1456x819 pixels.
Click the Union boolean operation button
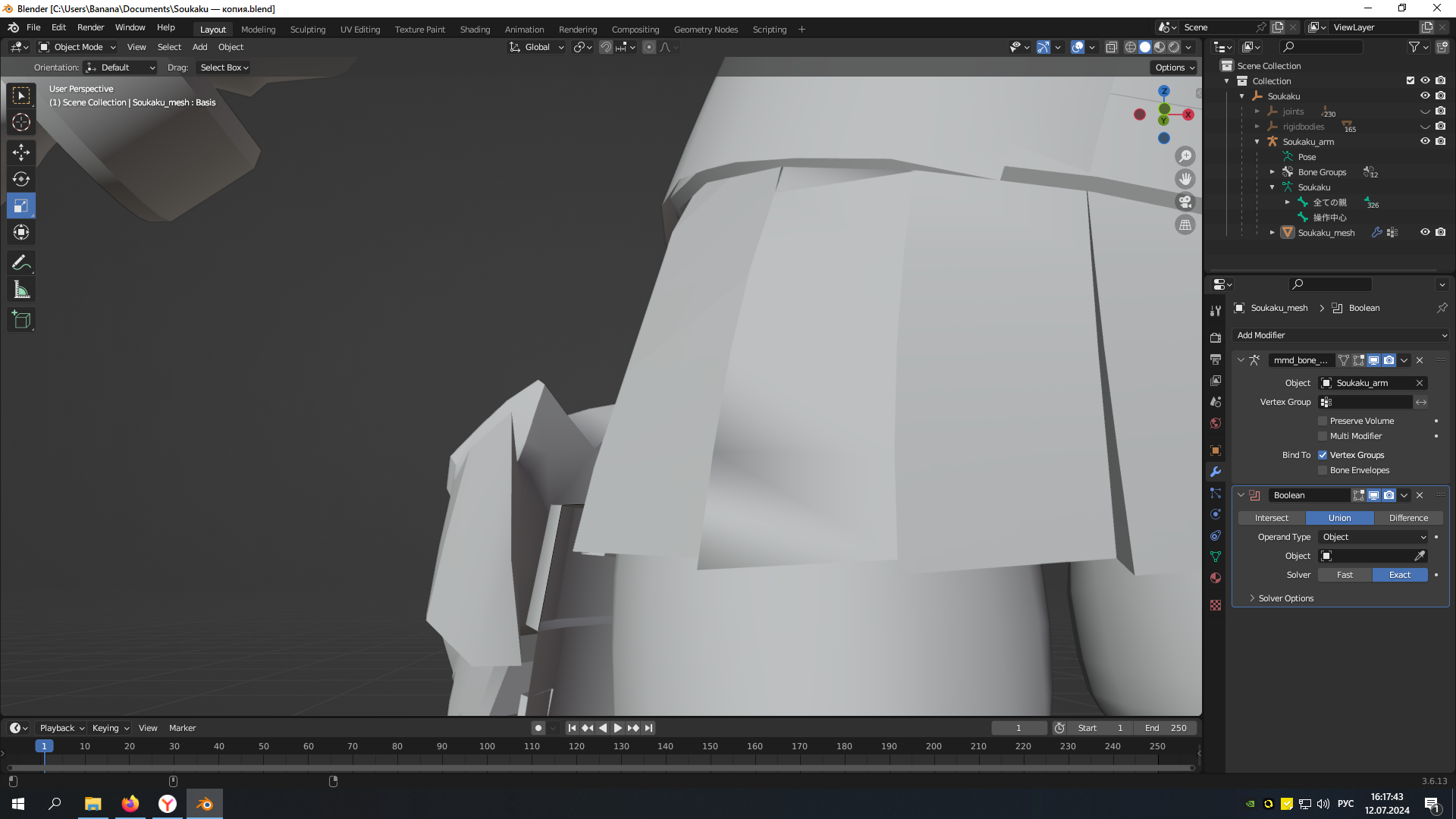click(x=1340, y=517)
